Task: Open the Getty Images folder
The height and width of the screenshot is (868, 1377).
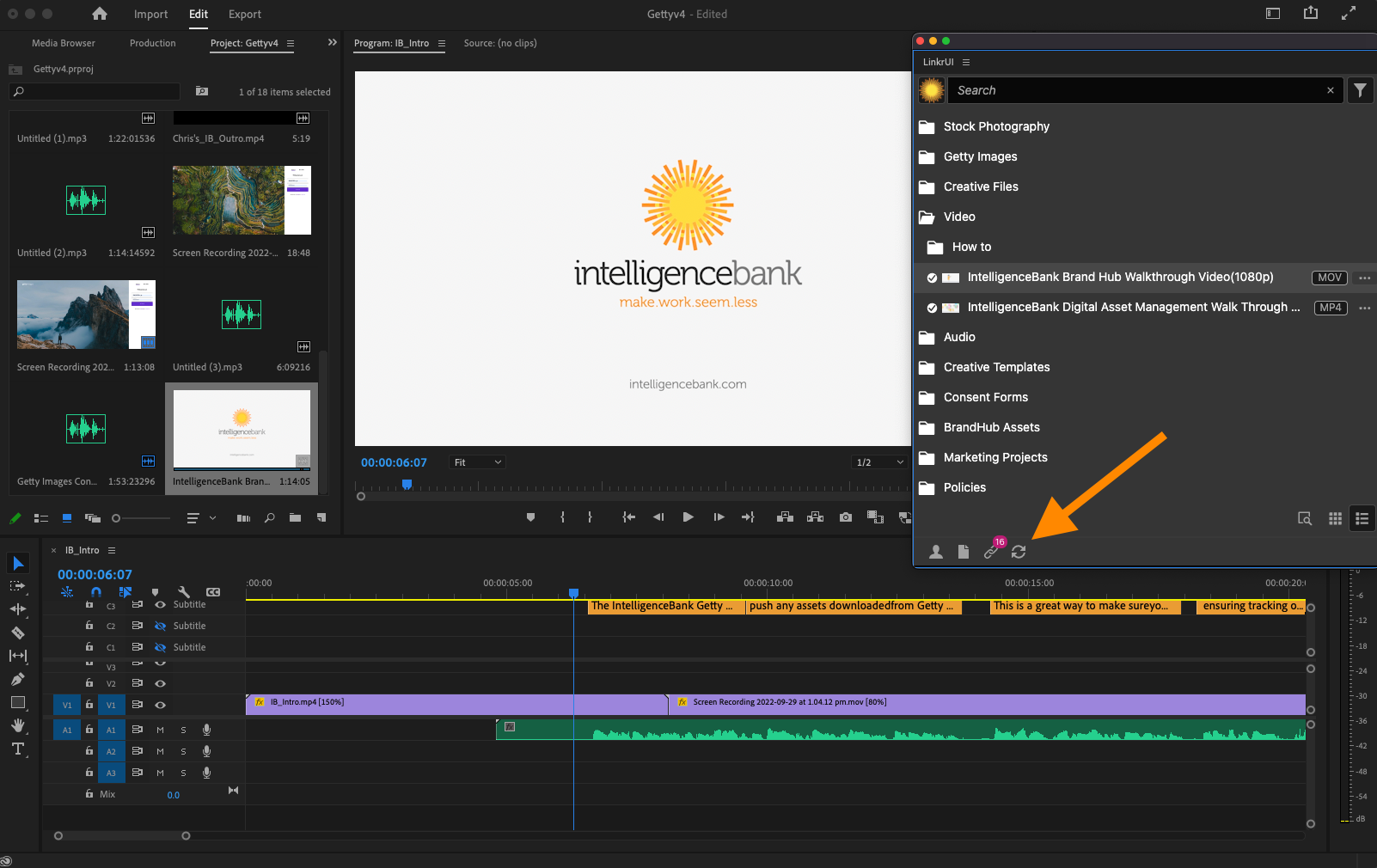Action: [980, 156]
